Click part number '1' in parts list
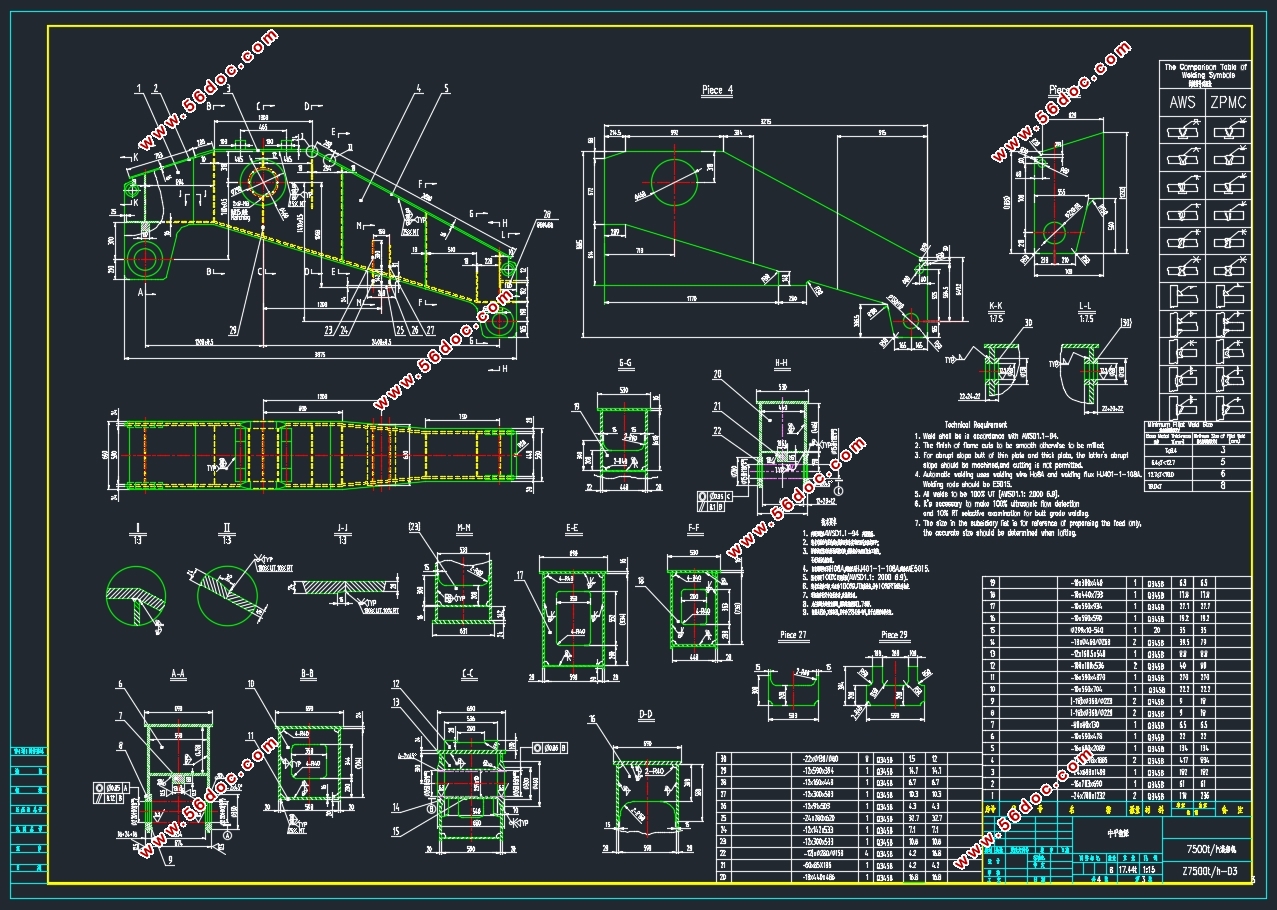Screen dimensions: 1277x910 991,796
